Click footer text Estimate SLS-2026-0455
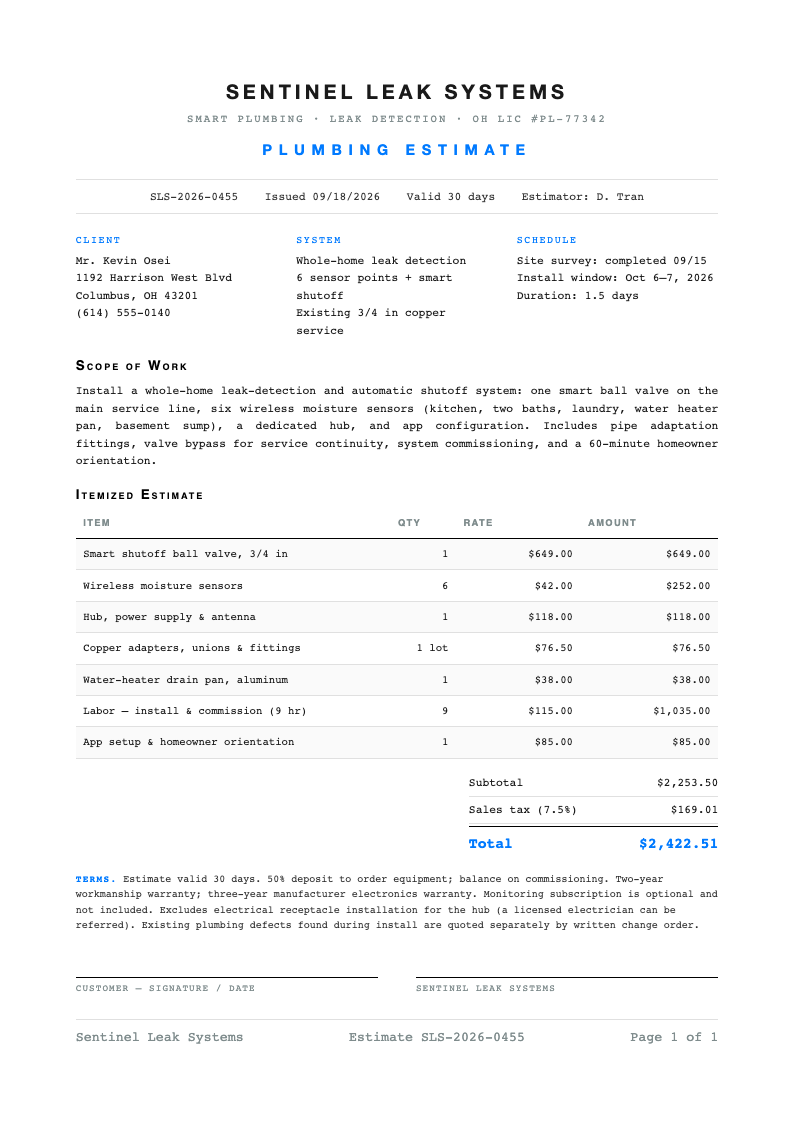 coord(437,1037)
